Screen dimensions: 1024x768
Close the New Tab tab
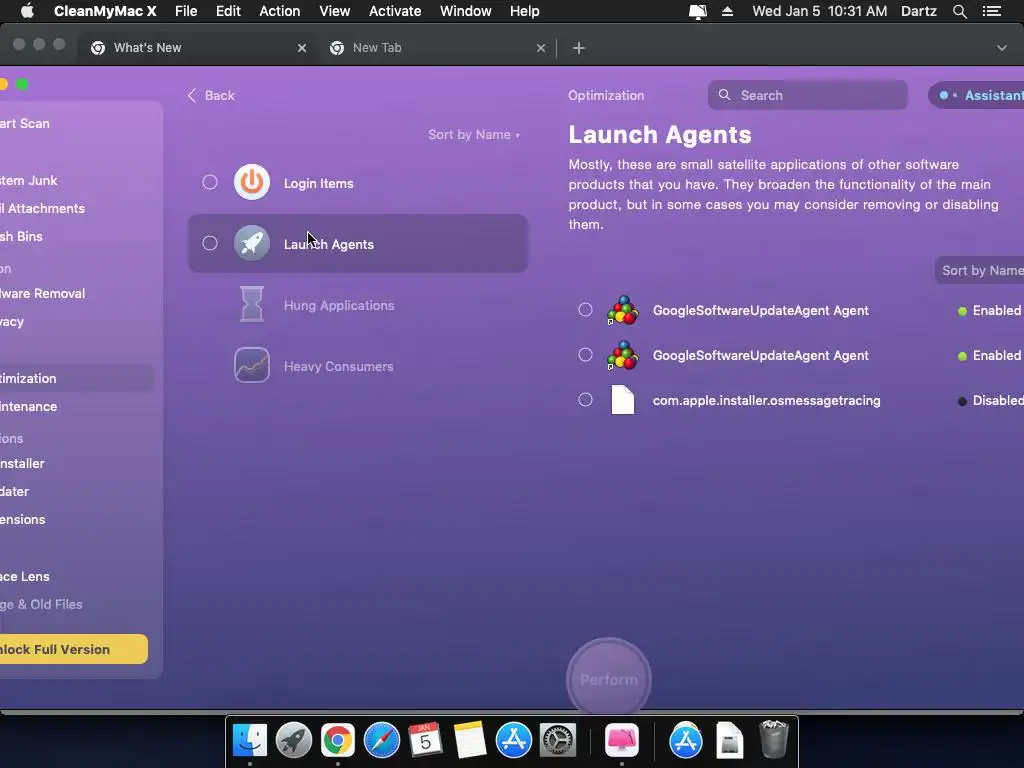click(541, 48)
